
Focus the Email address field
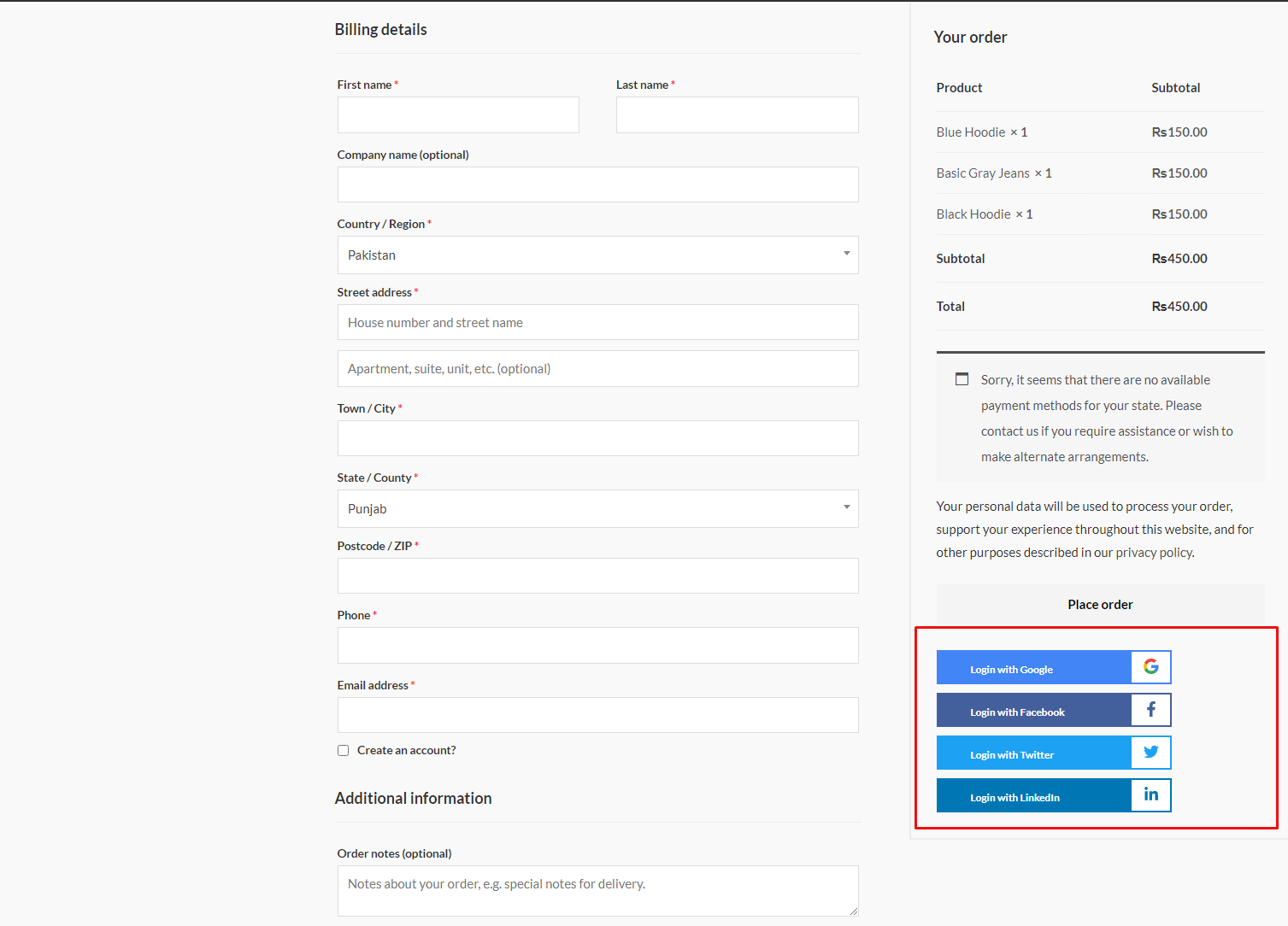[x=597, y=715]
